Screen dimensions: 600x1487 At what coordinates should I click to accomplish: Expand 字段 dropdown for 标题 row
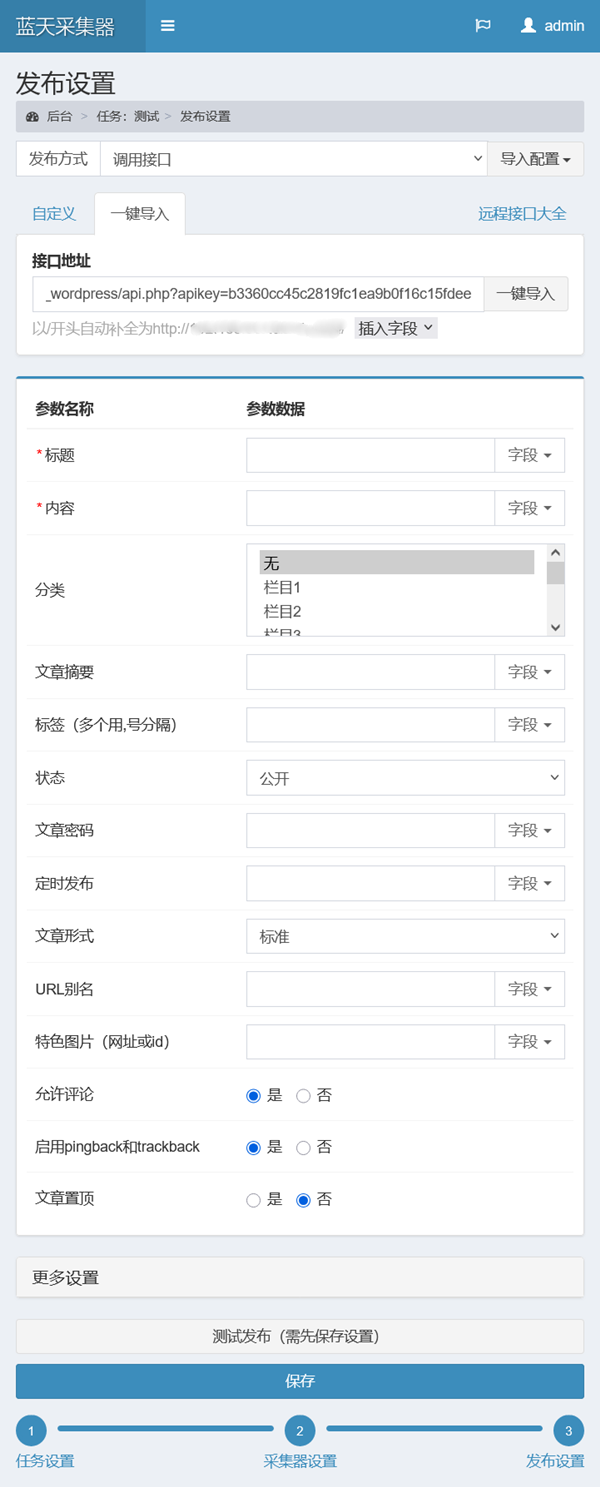pyautogui.click(x=529, y=455)
